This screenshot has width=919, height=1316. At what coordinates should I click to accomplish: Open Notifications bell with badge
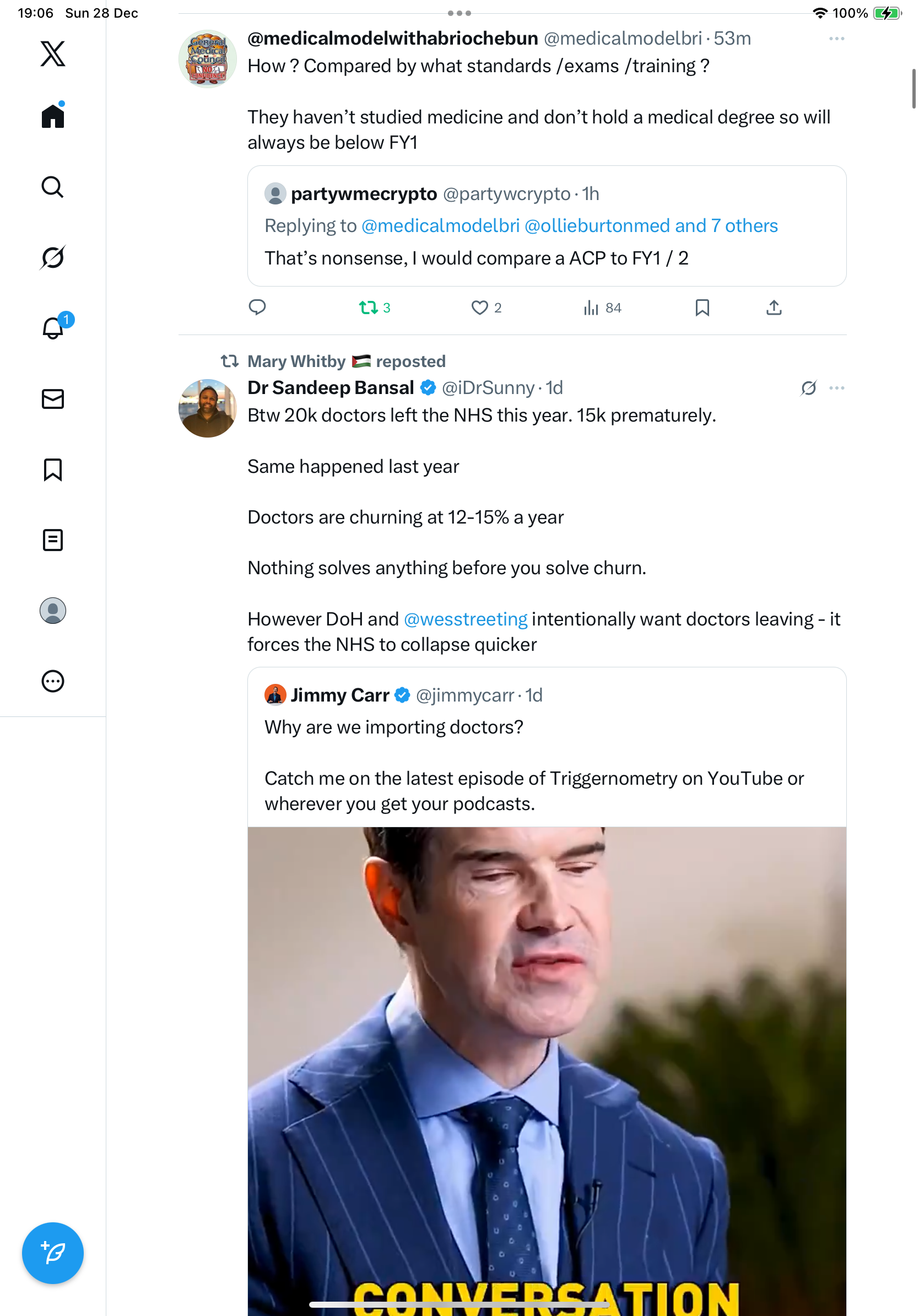(53, 328)
